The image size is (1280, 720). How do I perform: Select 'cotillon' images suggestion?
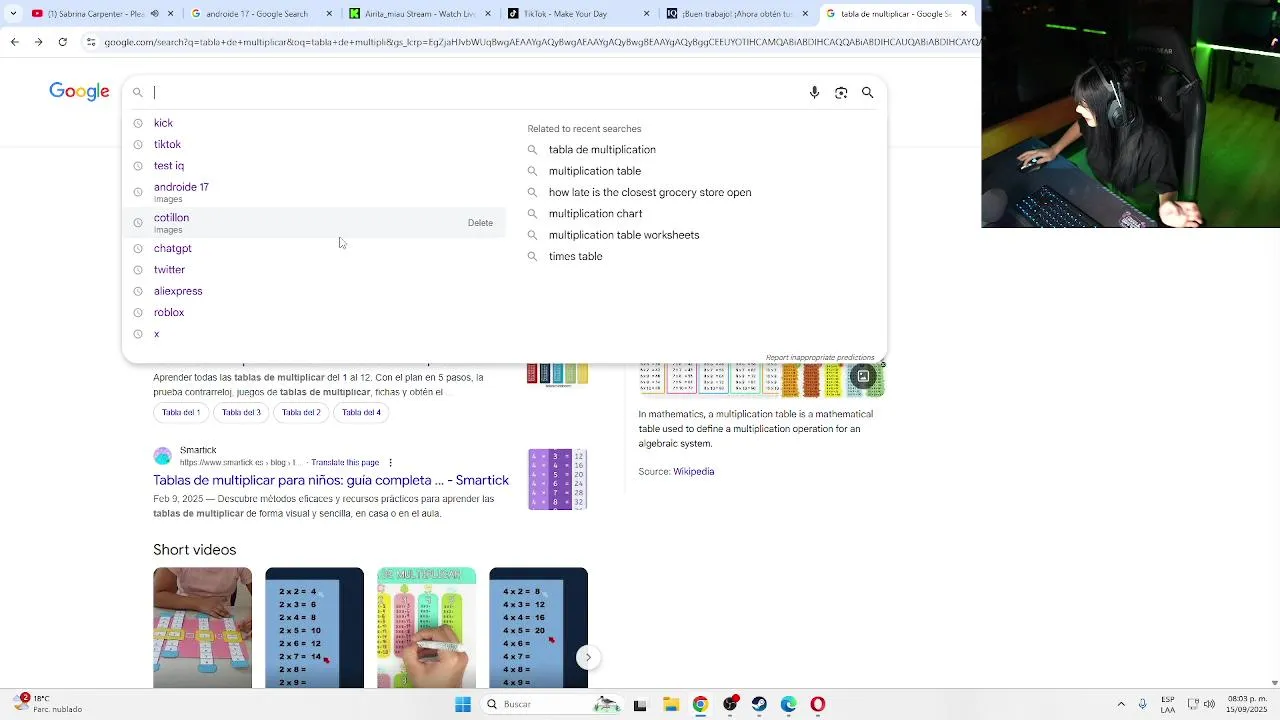(x=314, y=223)
